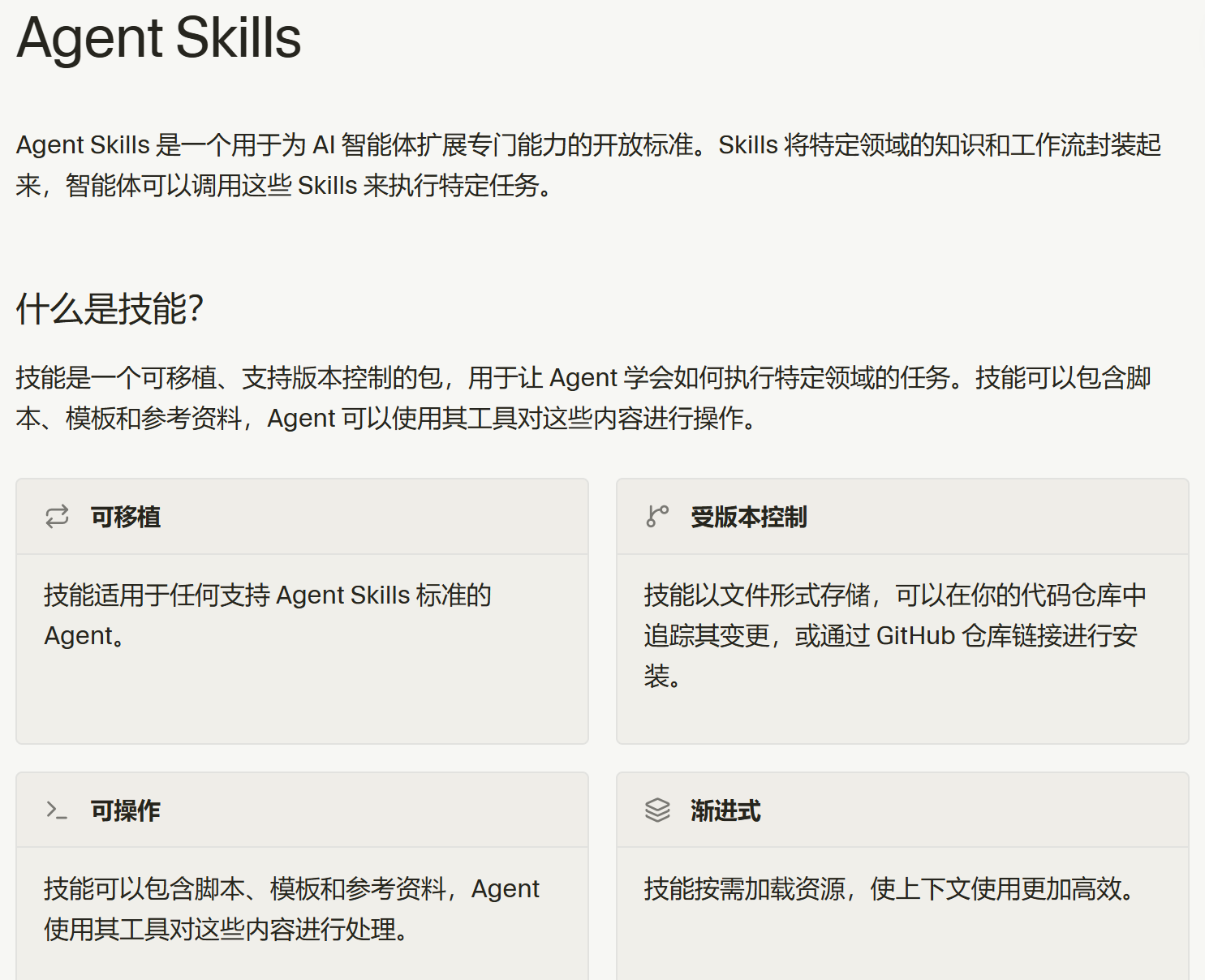
Task: Select the 渐进式 card title
Action: click(x=726, y=810)
